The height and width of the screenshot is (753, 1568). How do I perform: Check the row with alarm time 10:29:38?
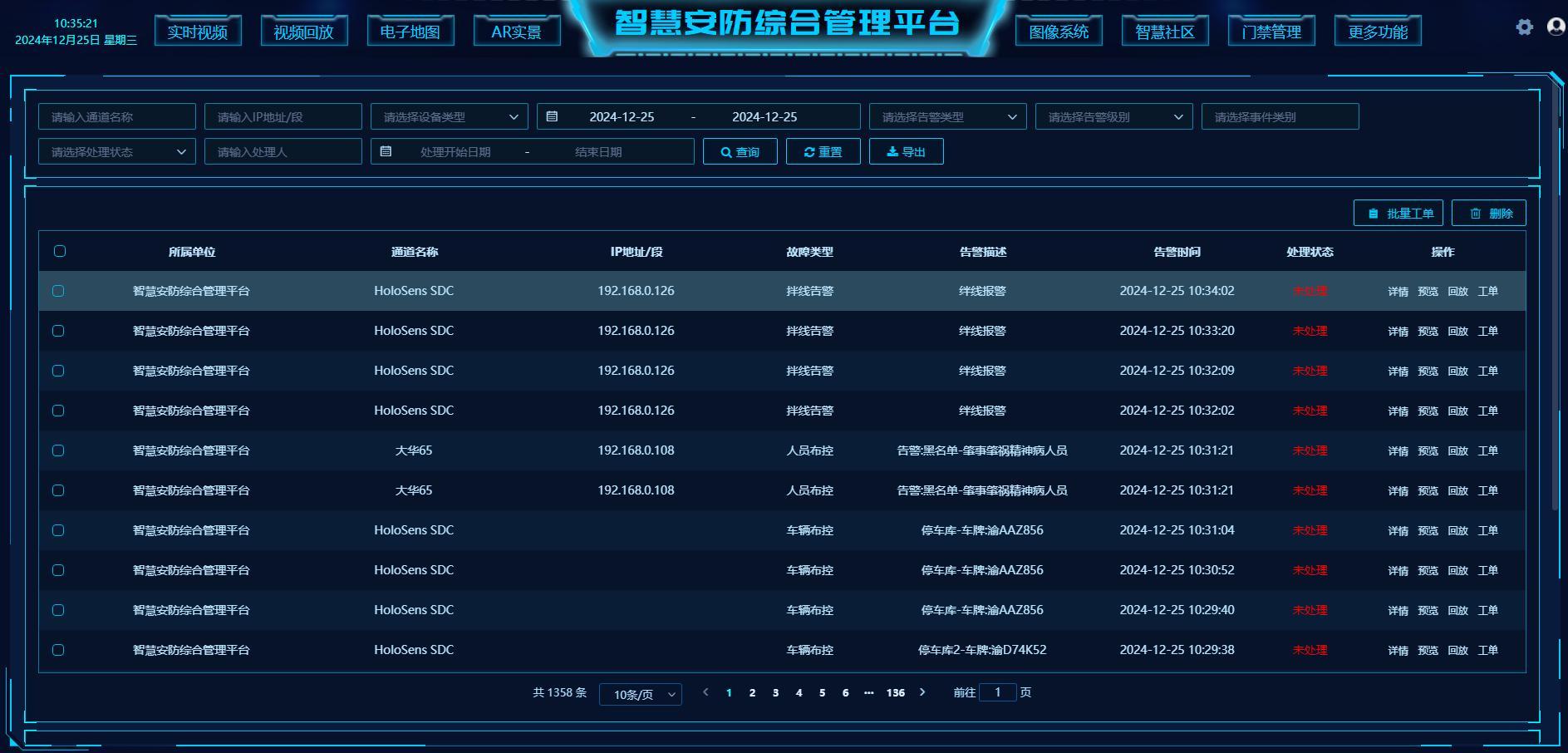(58, 650)
